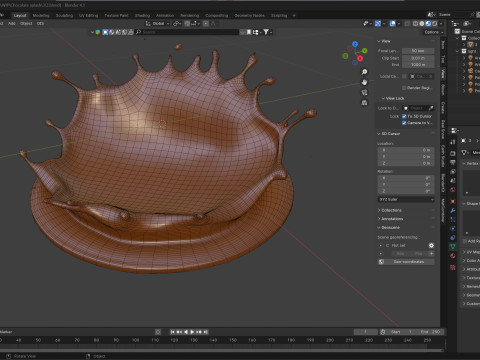Toggle snapping magnet icon

187,23
